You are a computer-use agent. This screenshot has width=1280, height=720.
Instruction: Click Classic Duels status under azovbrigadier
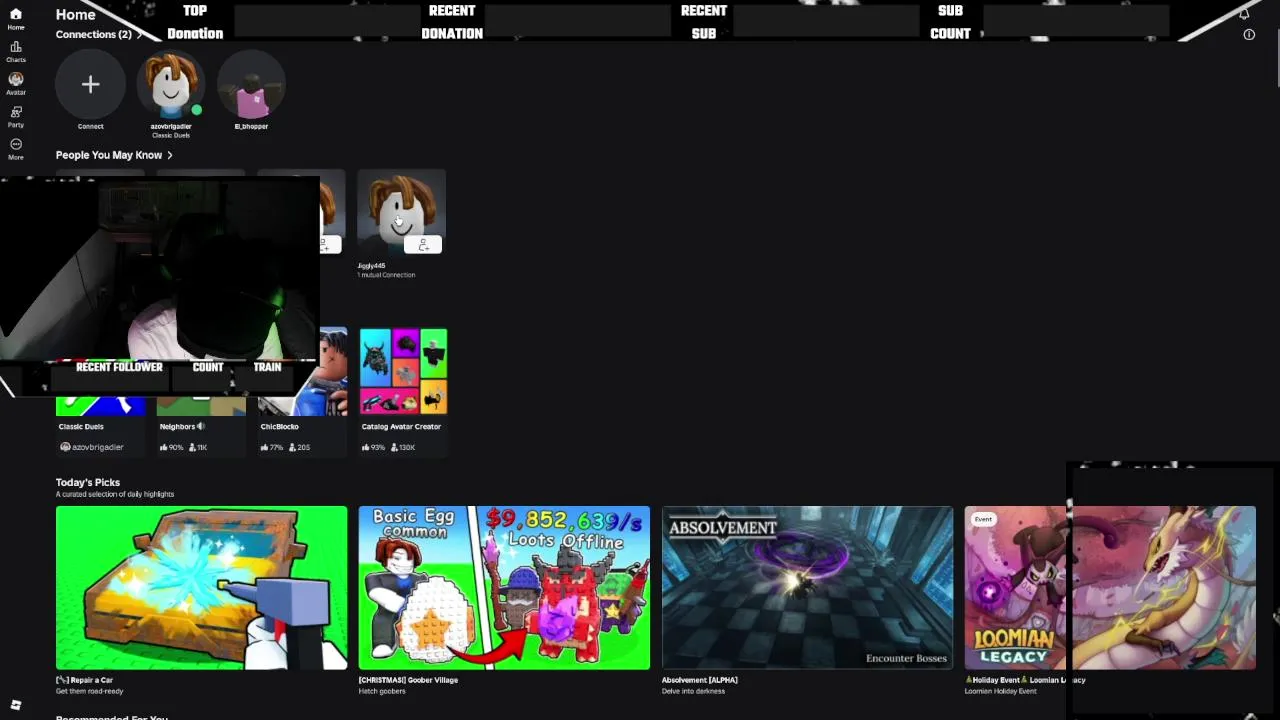point(171,135)
